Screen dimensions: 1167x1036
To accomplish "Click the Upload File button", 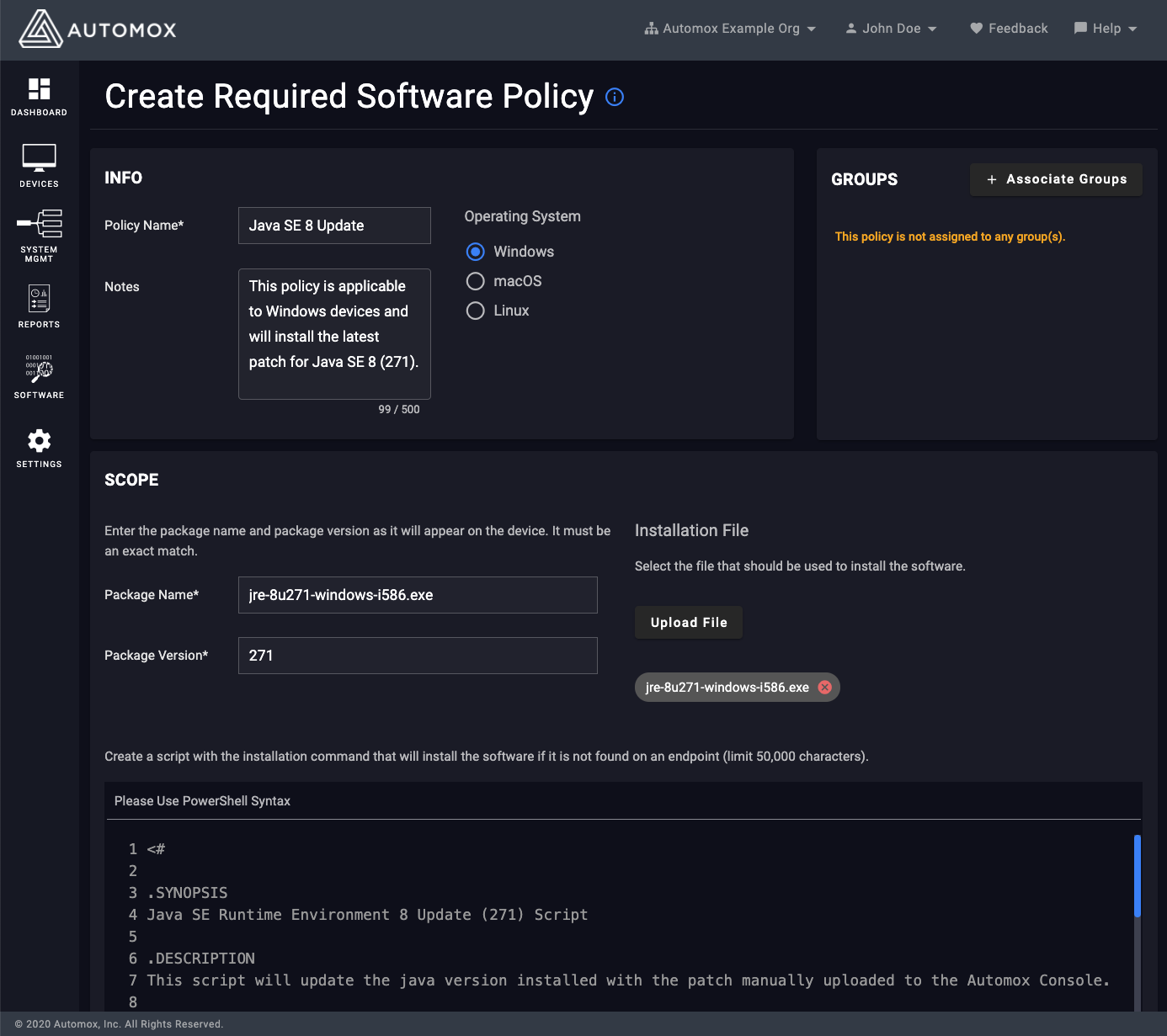I will [x=689, y=623].
